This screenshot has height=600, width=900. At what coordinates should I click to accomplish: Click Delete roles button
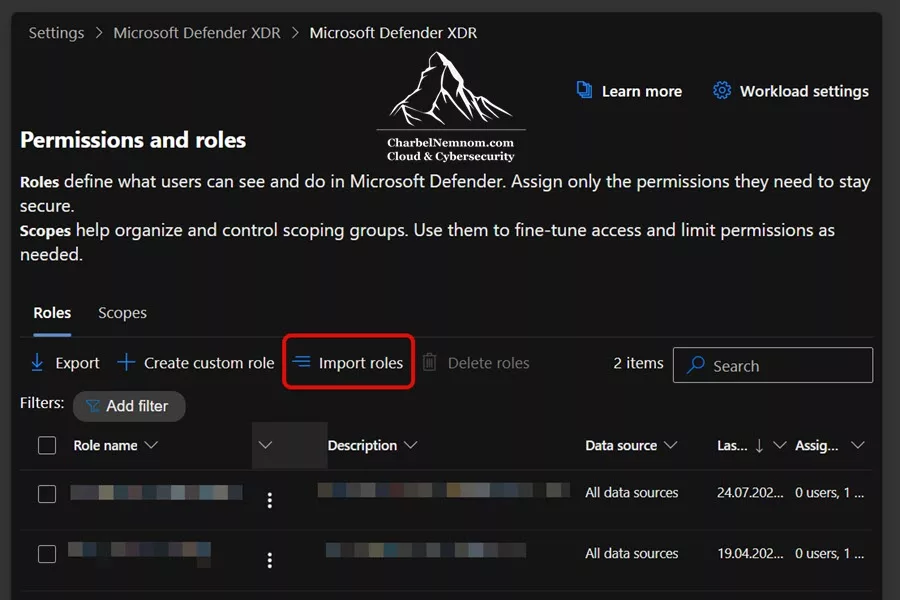click(x=476, y=363)
